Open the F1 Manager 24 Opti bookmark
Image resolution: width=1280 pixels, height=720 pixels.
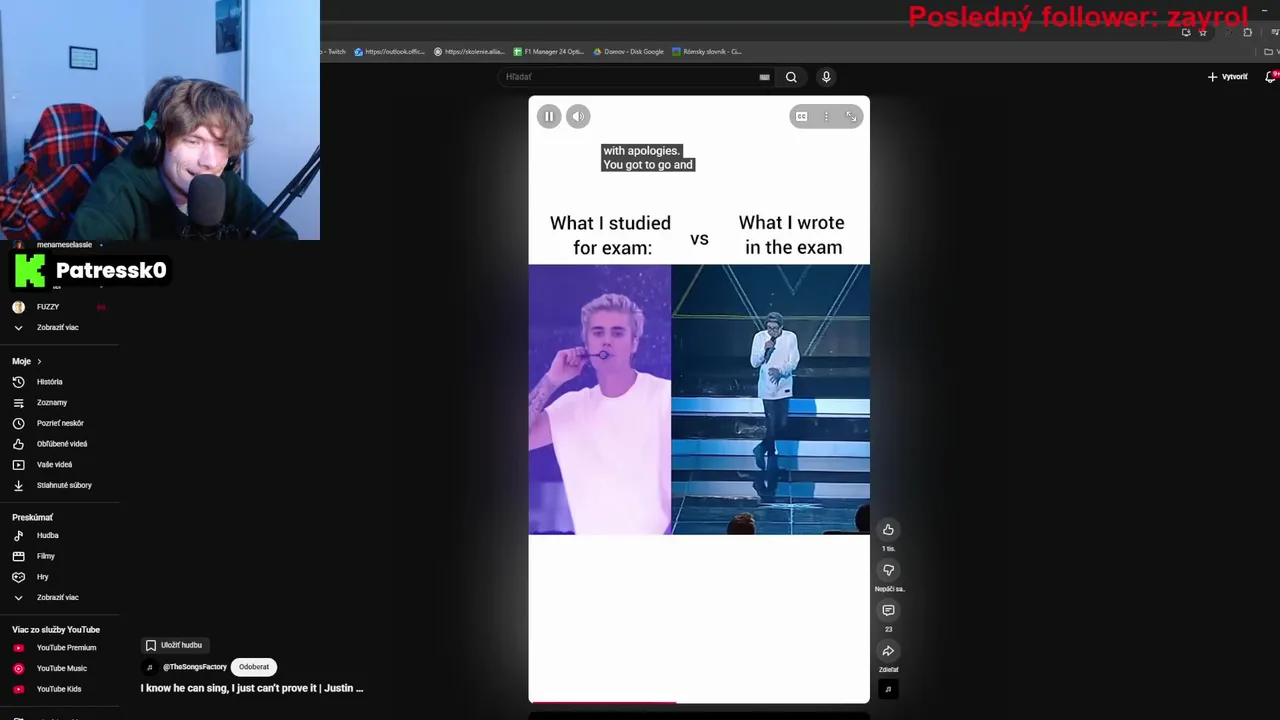(x=549, y=51)
